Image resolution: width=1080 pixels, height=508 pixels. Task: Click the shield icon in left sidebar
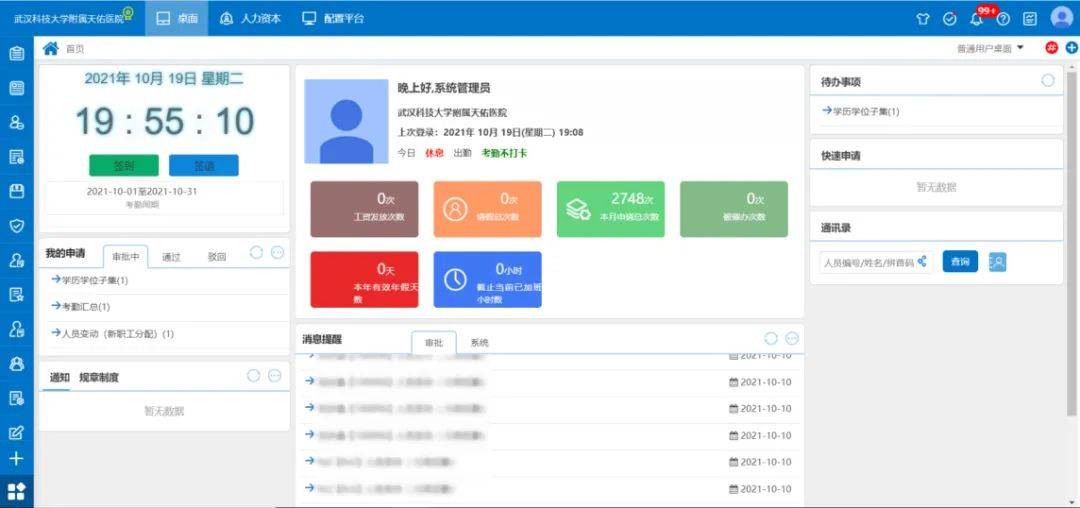pos(16,226)
